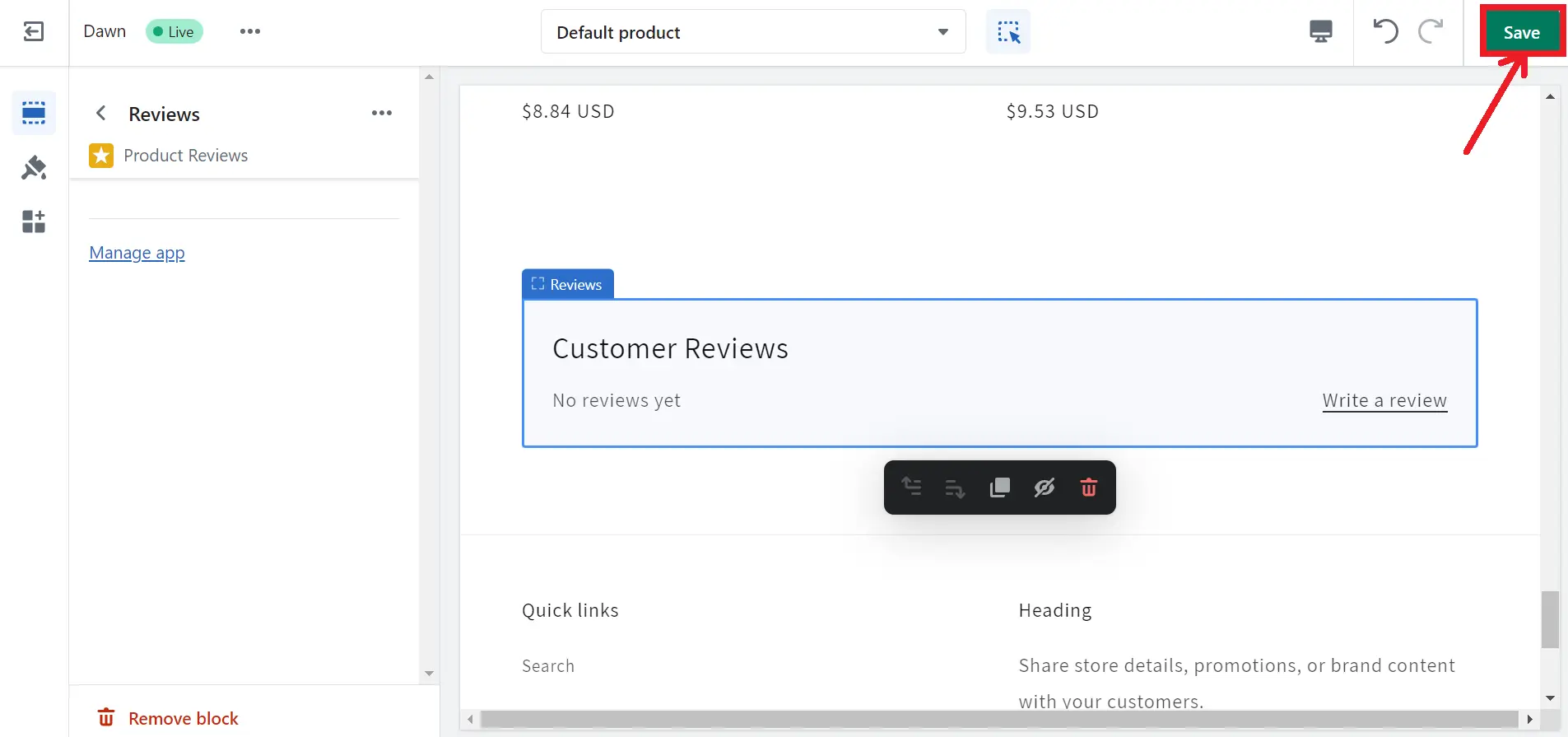Open the Sections panel in the sidebar
Screen dimensions: 1568x737
point(34,112)
